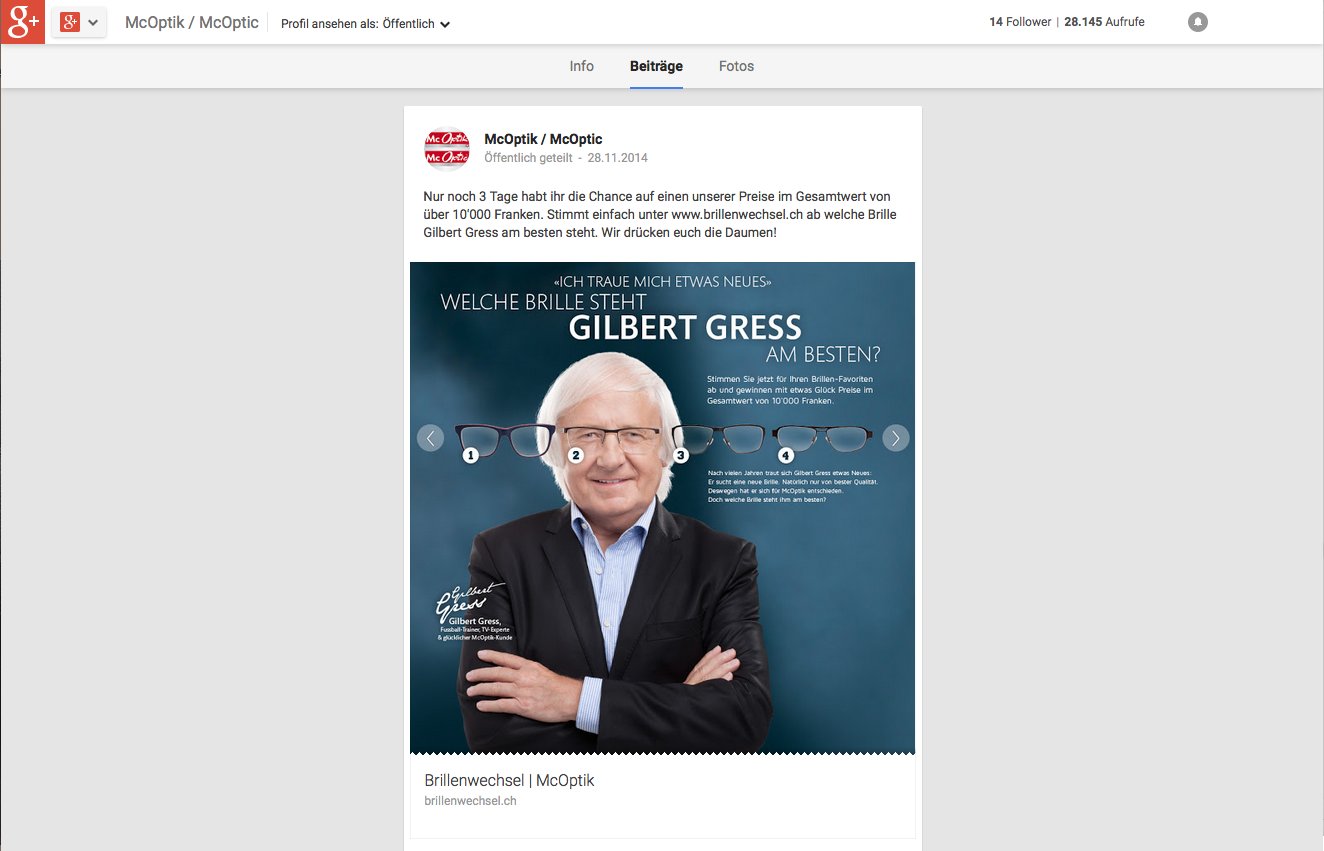Expand 'Profil ansehen als: Öffentlich' dropdown
Viewport: 1324px width, 851px height.
365,24
